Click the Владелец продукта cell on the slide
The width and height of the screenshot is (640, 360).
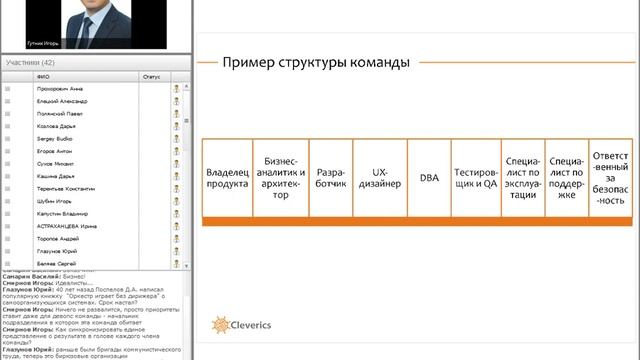click(227, 178)
